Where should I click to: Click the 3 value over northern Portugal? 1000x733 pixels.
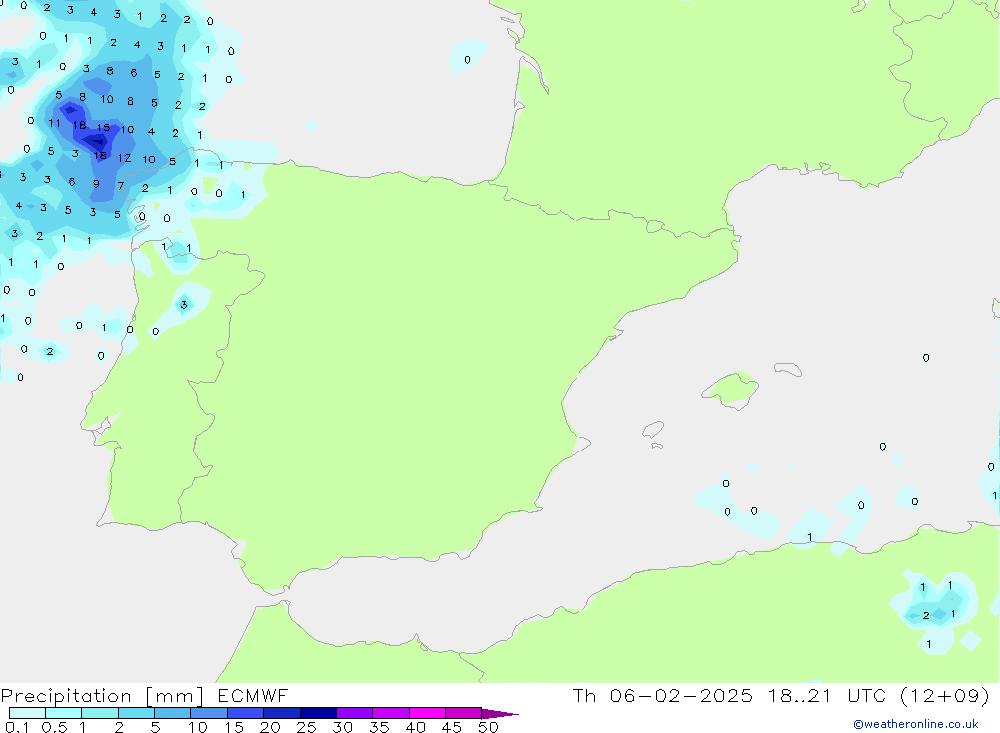[x=184, y=305]
